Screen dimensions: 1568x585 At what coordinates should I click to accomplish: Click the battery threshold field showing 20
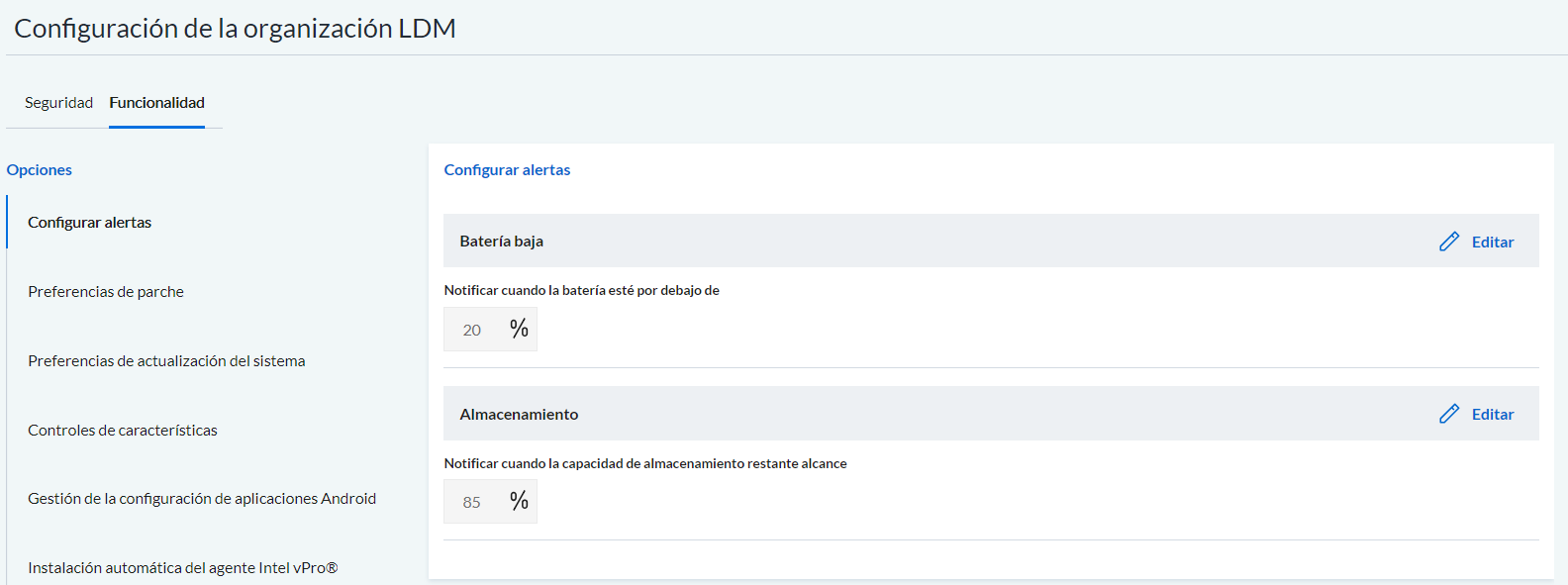(x=472, y=330)
